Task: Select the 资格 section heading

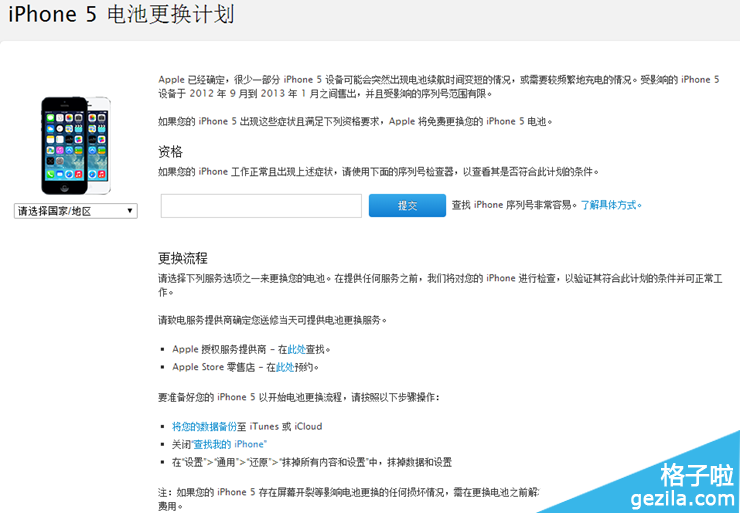Action: [170, 151]
